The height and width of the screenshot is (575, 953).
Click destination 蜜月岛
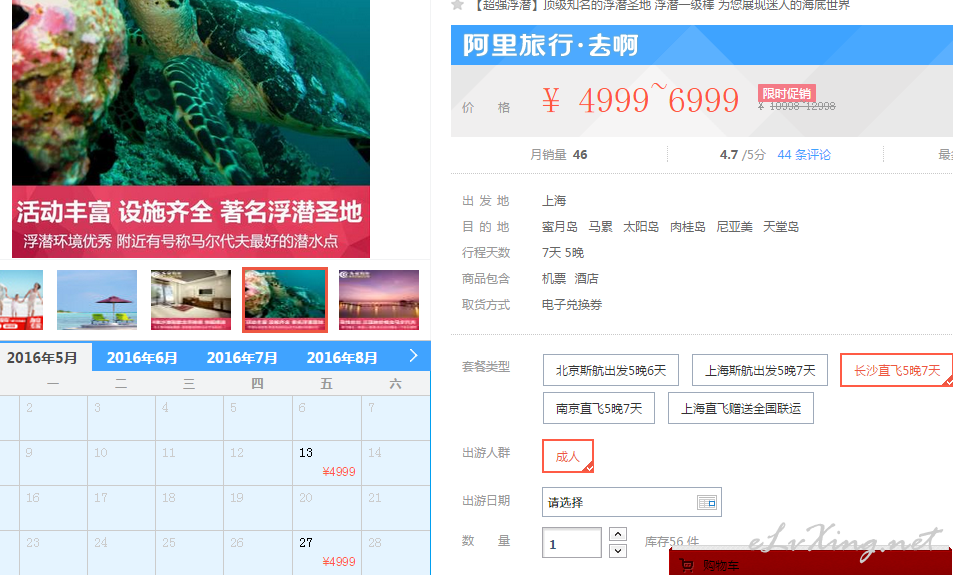point(559,227)
